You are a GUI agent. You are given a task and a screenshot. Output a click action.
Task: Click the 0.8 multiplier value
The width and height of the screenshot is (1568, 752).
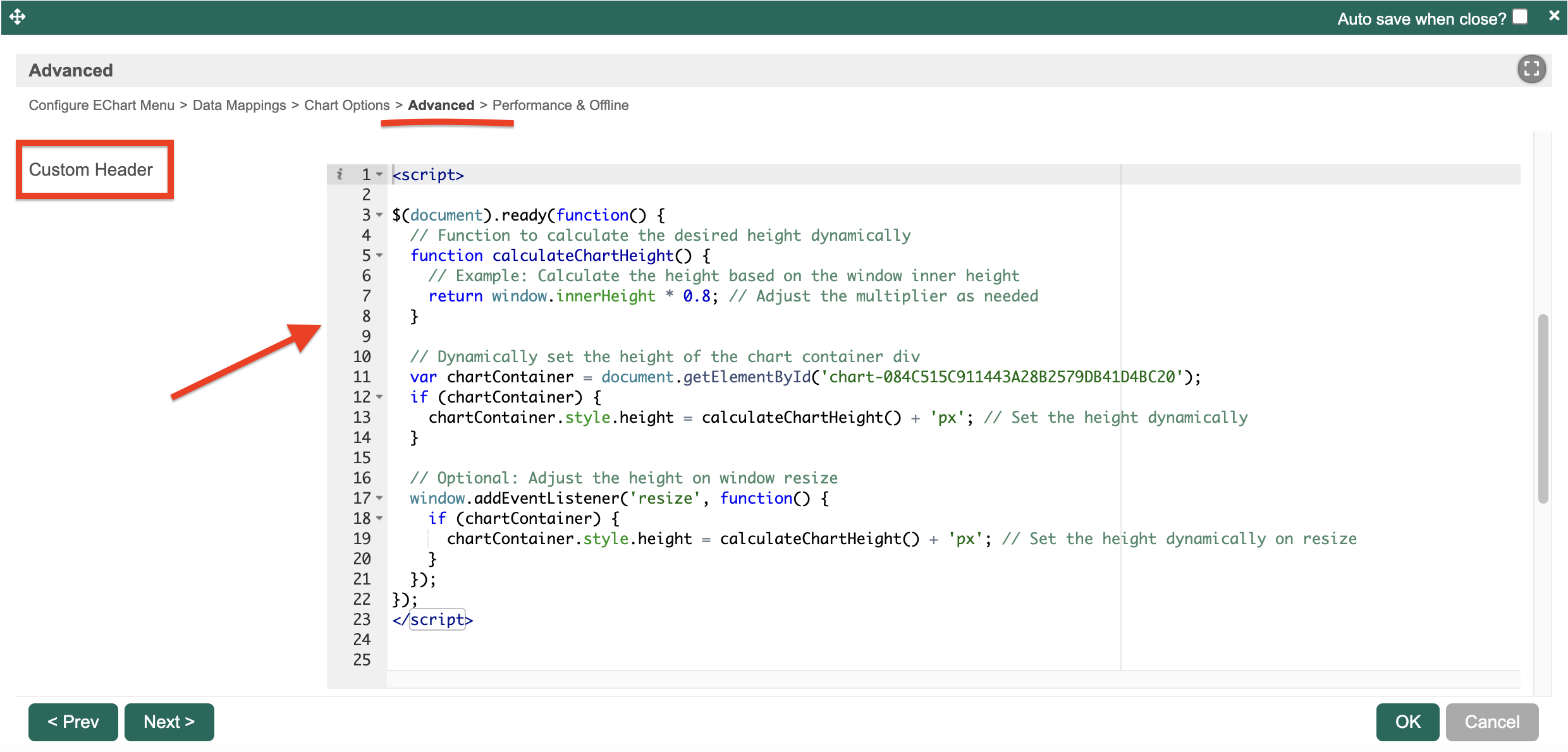697,296
